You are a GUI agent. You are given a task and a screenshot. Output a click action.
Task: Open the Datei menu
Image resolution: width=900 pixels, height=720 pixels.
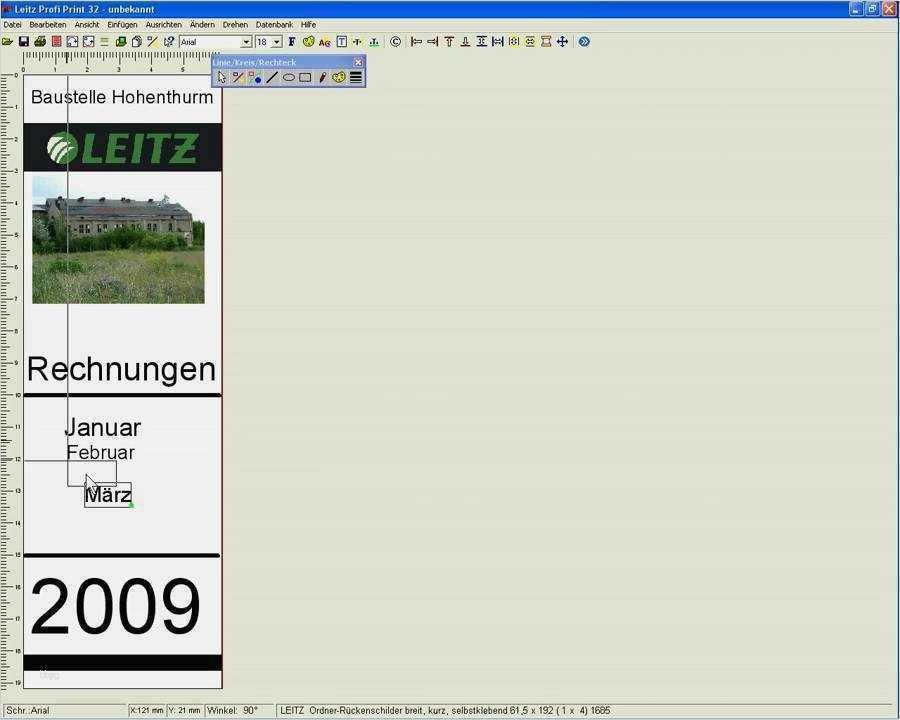pyautogui.click(x=13, y=24)
